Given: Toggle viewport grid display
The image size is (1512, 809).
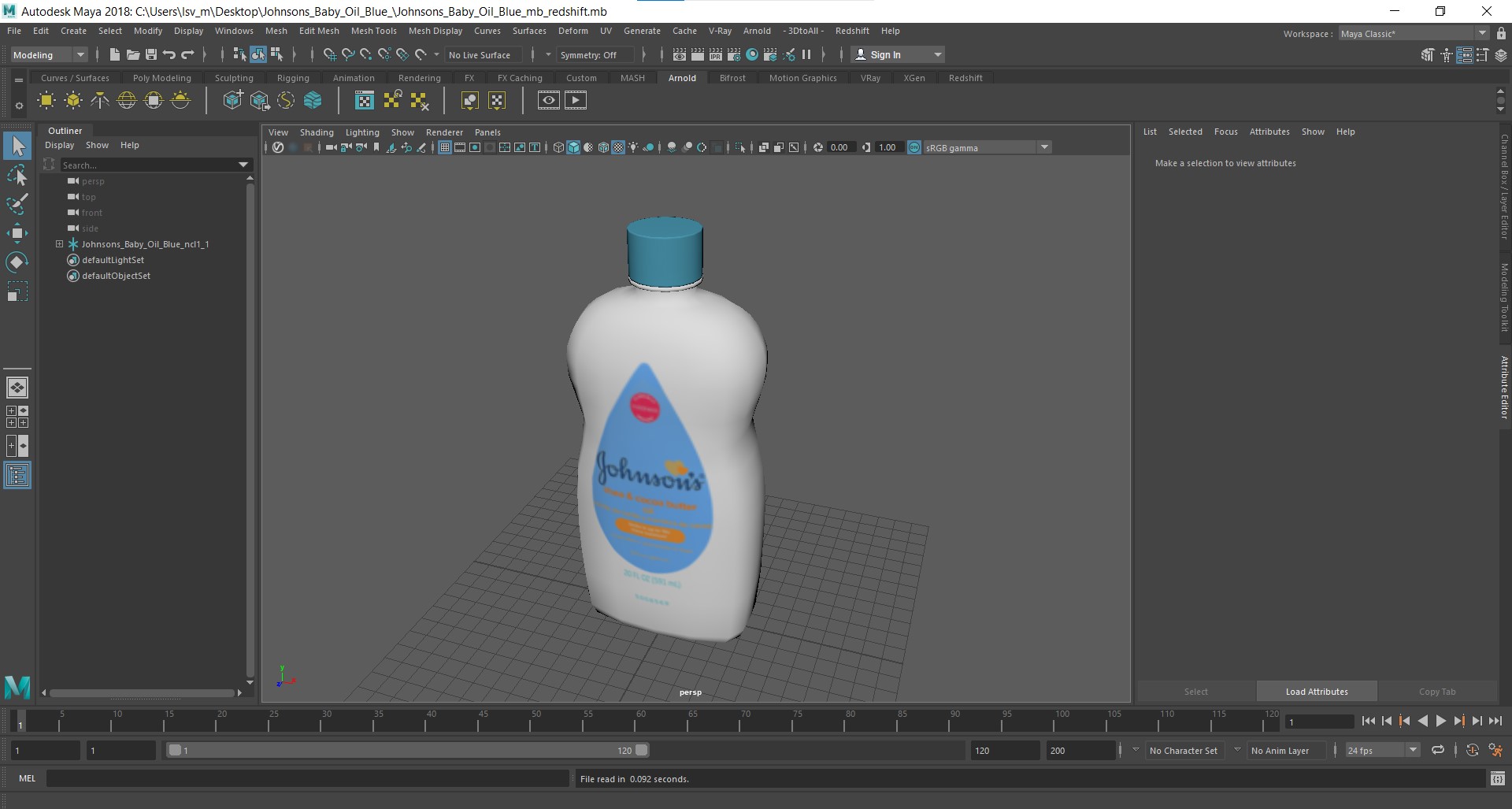Looking at the screenshot, I should [445, 147].
